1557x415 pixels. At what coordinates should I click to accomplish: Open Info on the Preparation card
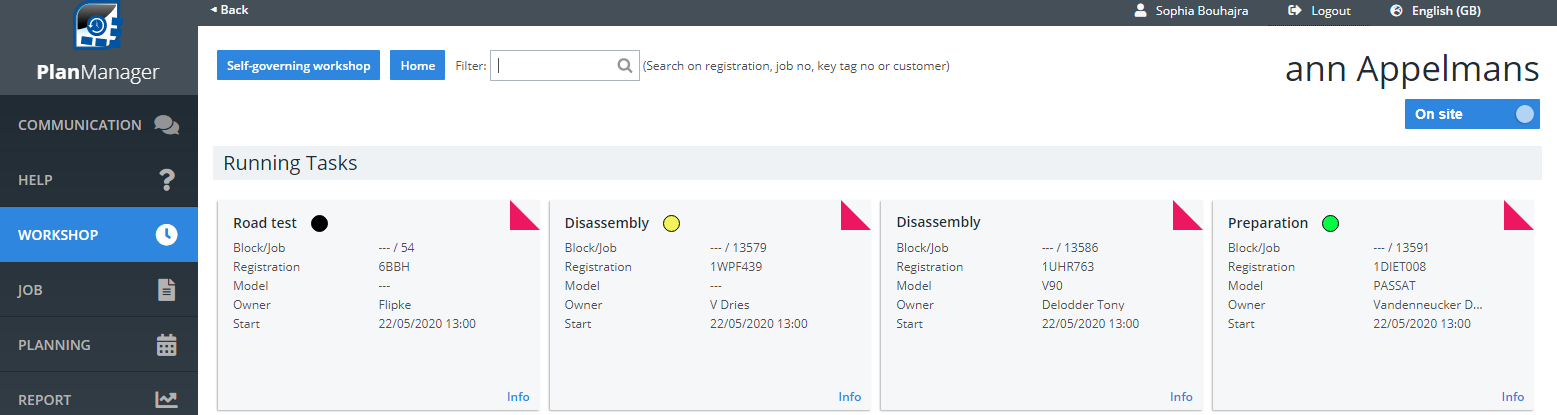[1513, 397]
